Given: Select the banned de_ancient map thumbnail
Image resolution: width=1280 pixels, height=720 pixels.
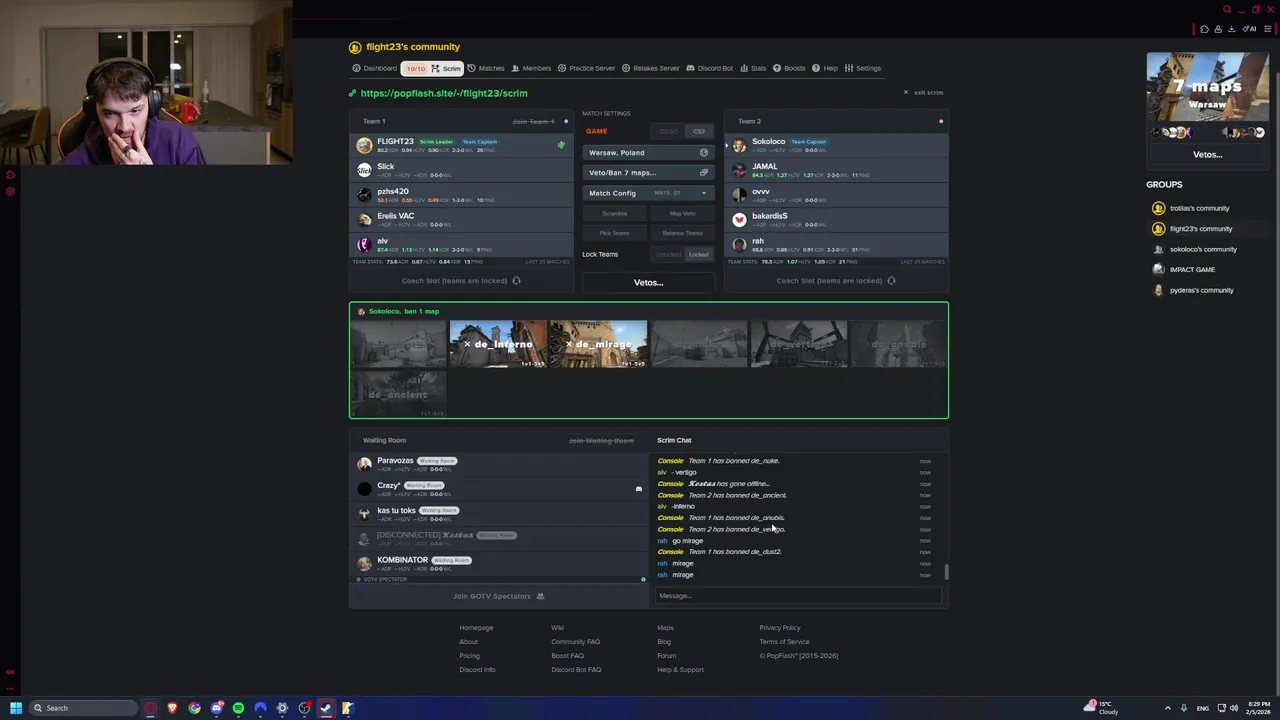Looking at the screenshot, I should (398, 395).
